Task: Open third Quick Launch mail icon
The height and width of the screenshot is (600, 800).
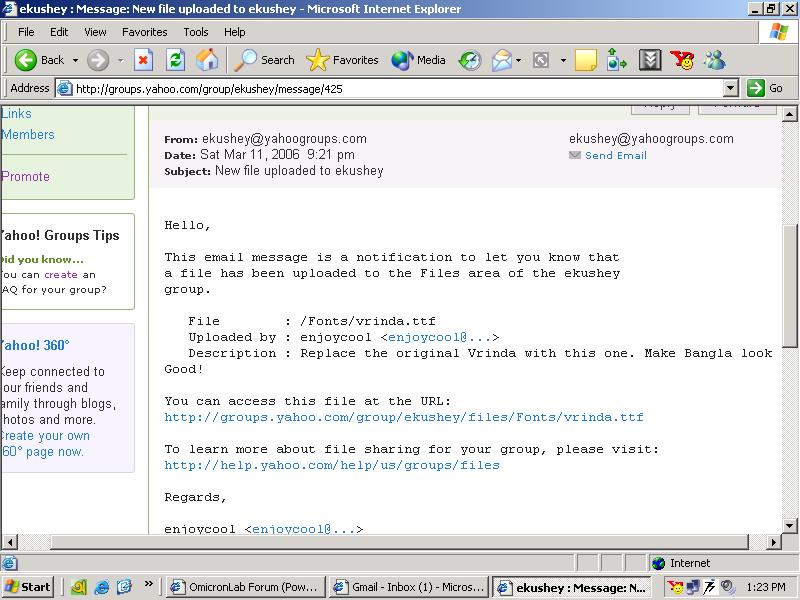Action: 124,587
